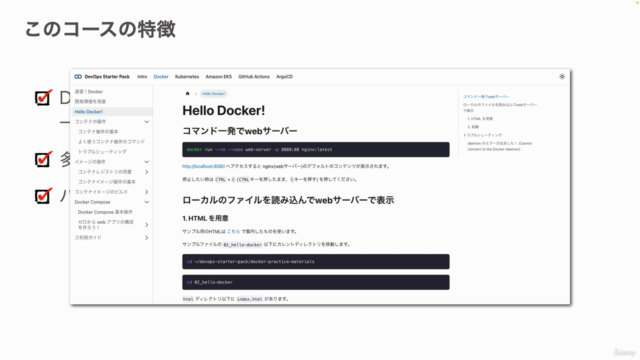Expand the ご利用ガイド chevron
The width and height of the screenshot is (640, 360).
click(147, 238)
